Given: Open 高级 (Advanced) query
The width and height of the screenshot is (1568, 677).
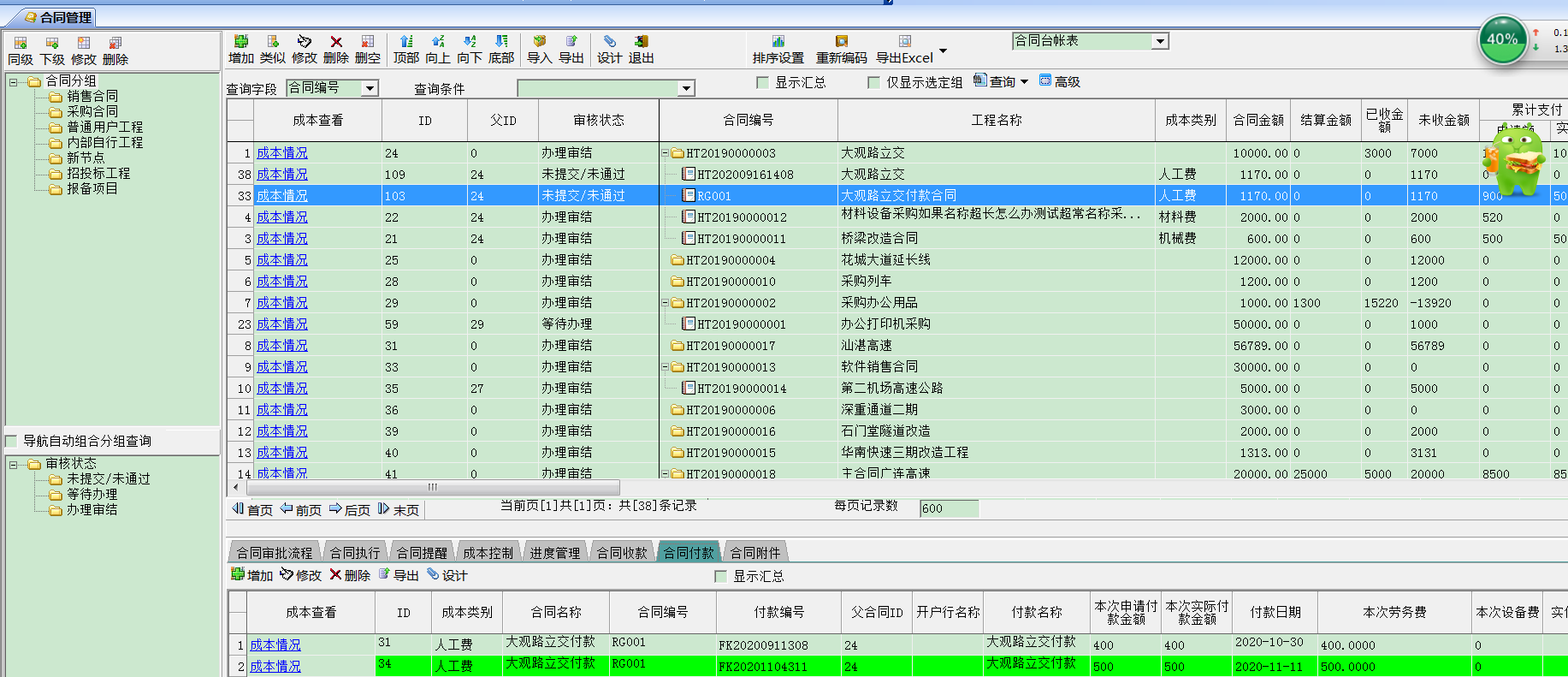Looking at the screenshot, I should tap(1059, 81).
